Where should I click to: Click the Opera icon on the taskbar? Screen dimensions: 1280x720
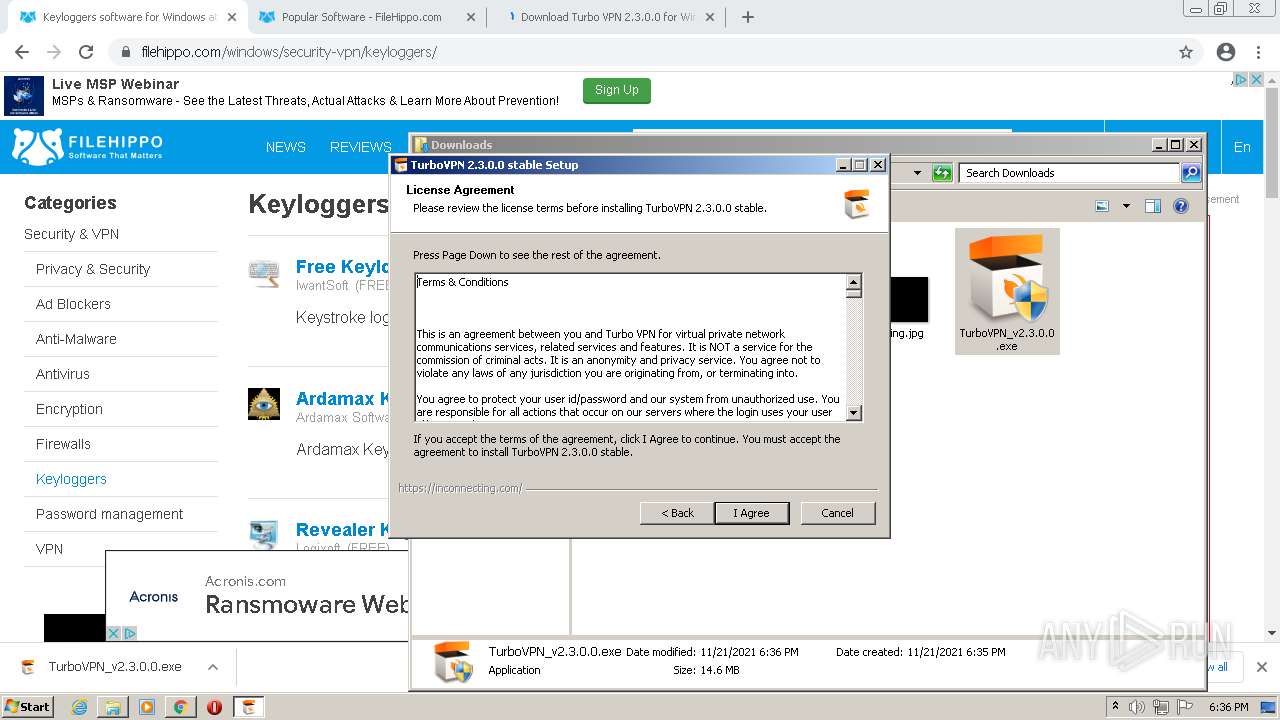[214, 707]
